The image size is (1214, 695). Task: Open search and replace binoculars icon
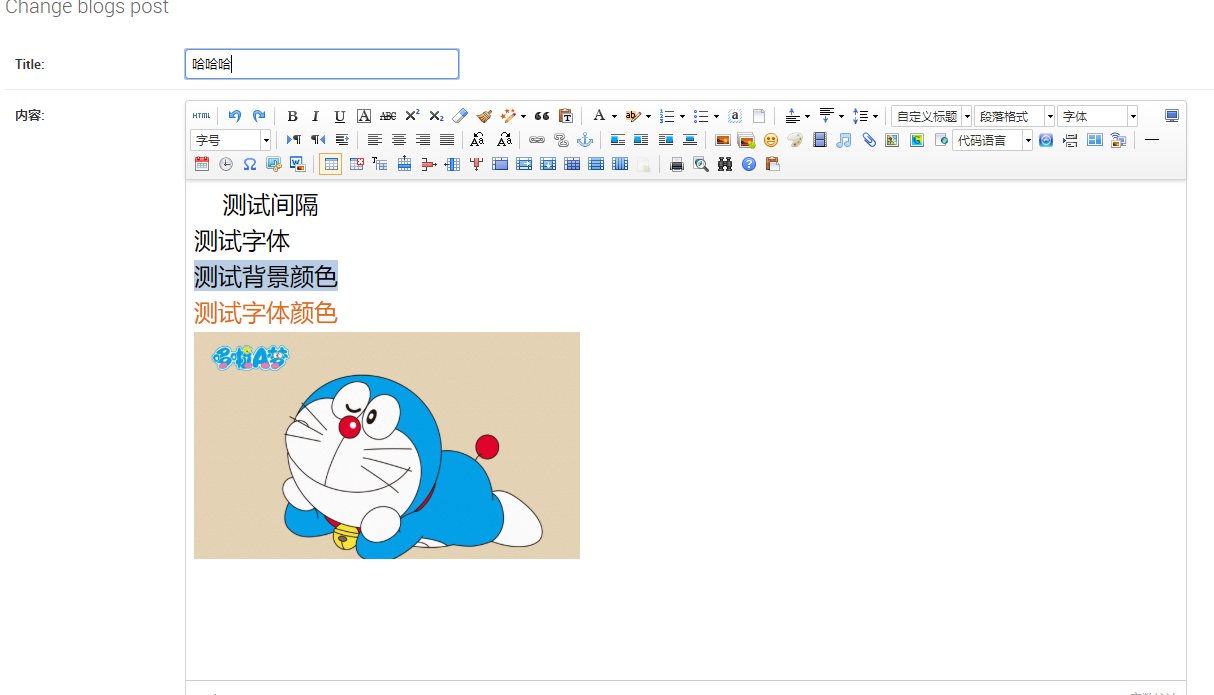coord(725,164)
